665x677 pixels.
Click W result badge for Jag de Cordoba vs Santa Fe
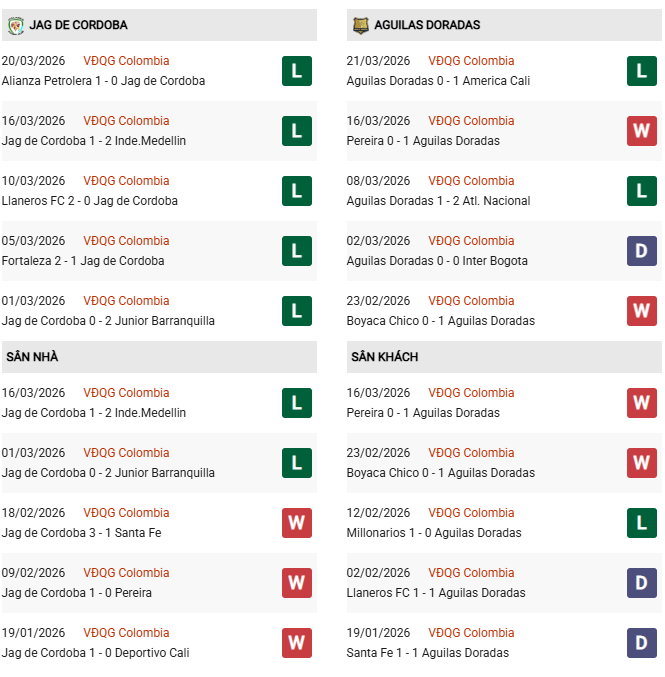[297, 523]
